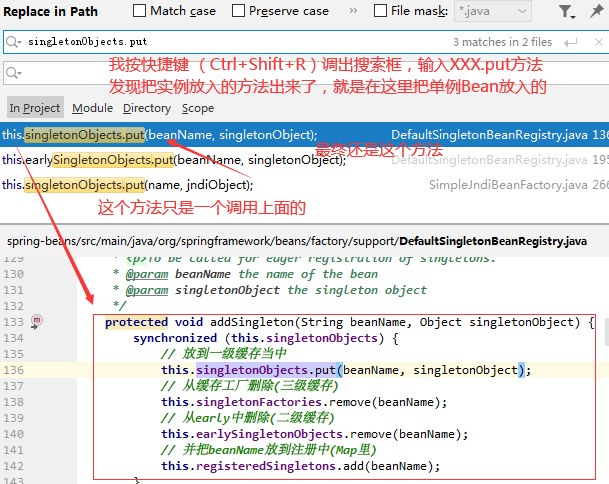Switch to the Directory scope tab

pos(147,108)
